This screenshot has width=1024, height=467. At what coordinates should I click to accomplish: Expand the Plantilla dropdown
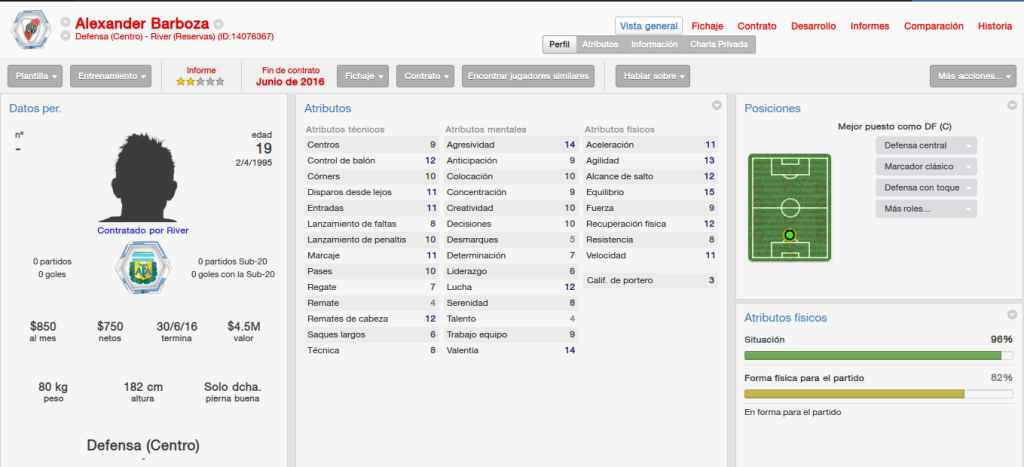point(35,76)
